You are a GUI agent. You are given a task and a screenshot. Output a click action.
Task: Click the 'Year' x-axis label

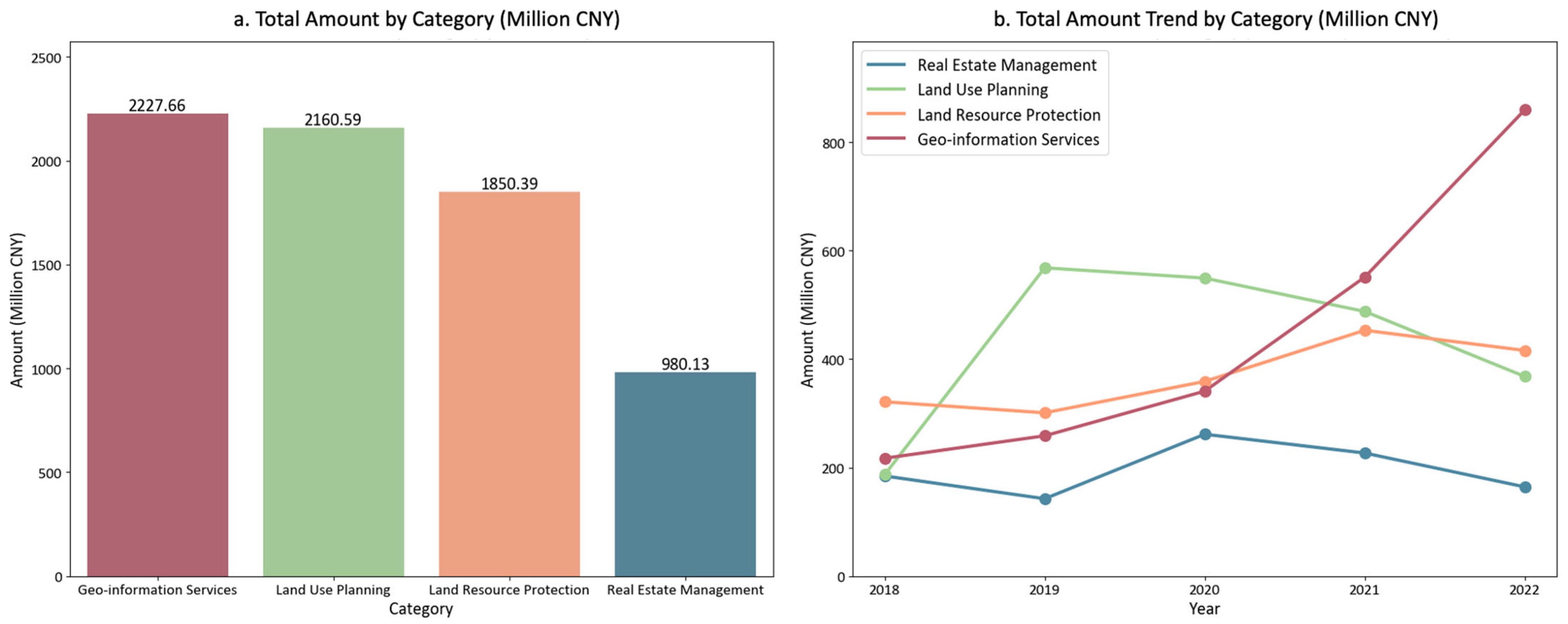tap(1204, 608)
